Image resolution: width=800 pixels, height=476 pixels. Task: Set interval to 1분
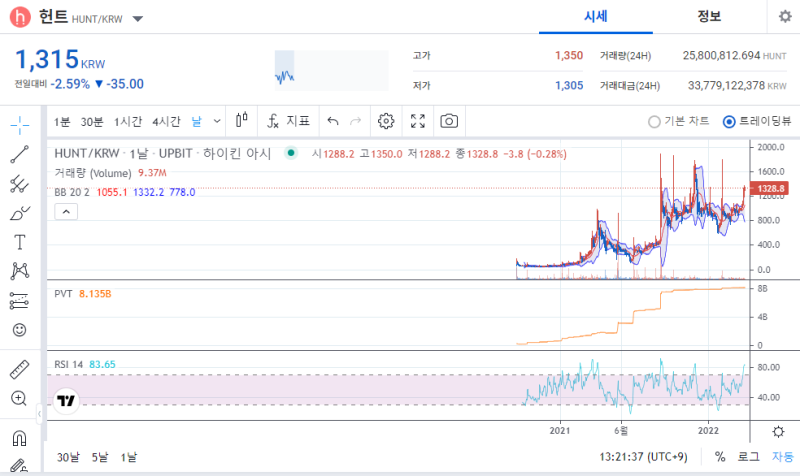[62, 121]
